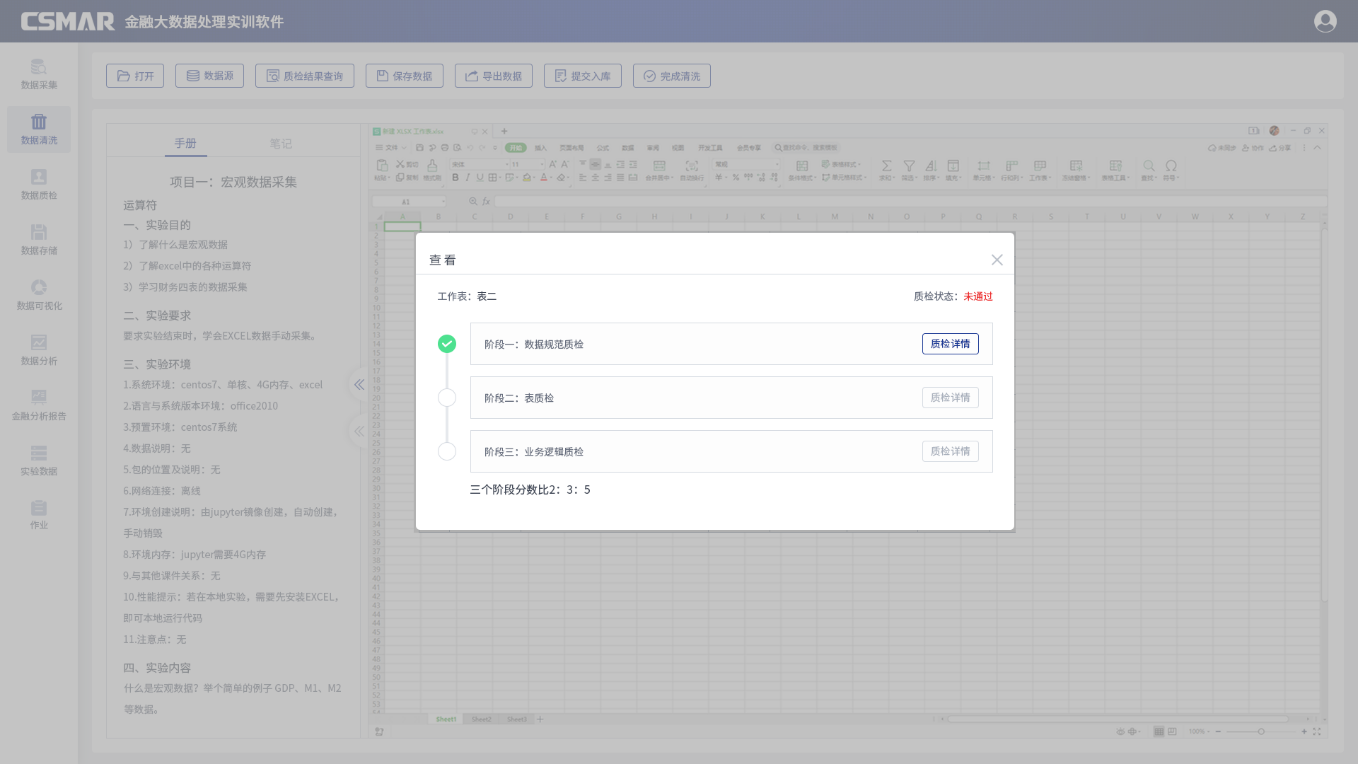Go to 数据存储 in the sidebar
This screenshot has width=1358, height=764.
pyautogui.click(x=38, y=239)
